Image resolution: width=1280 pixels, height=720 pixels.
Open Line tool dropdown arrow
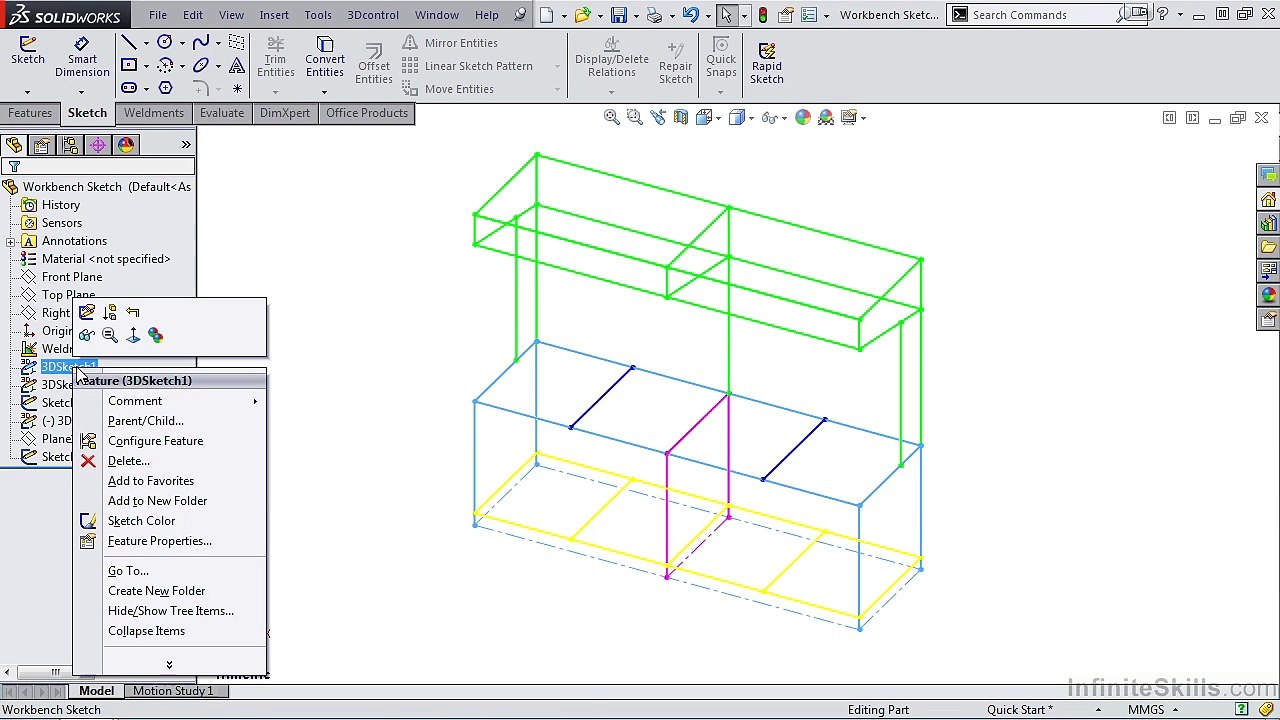146,43
